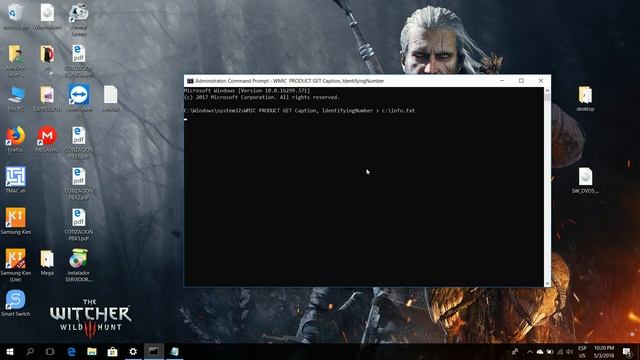Open the Action Center notifications
The image size is (640, 360).
click(627, 351)
